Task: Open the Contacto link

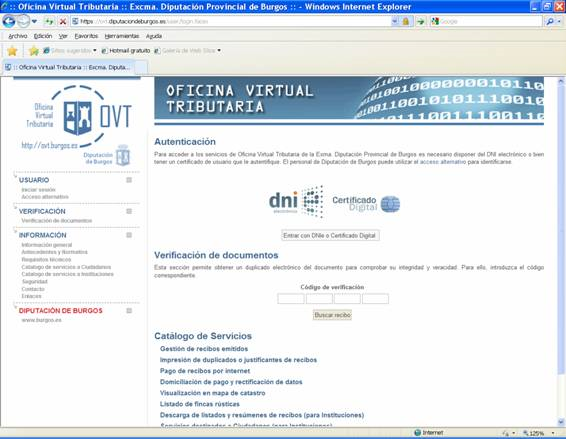Action: (33, 289)
